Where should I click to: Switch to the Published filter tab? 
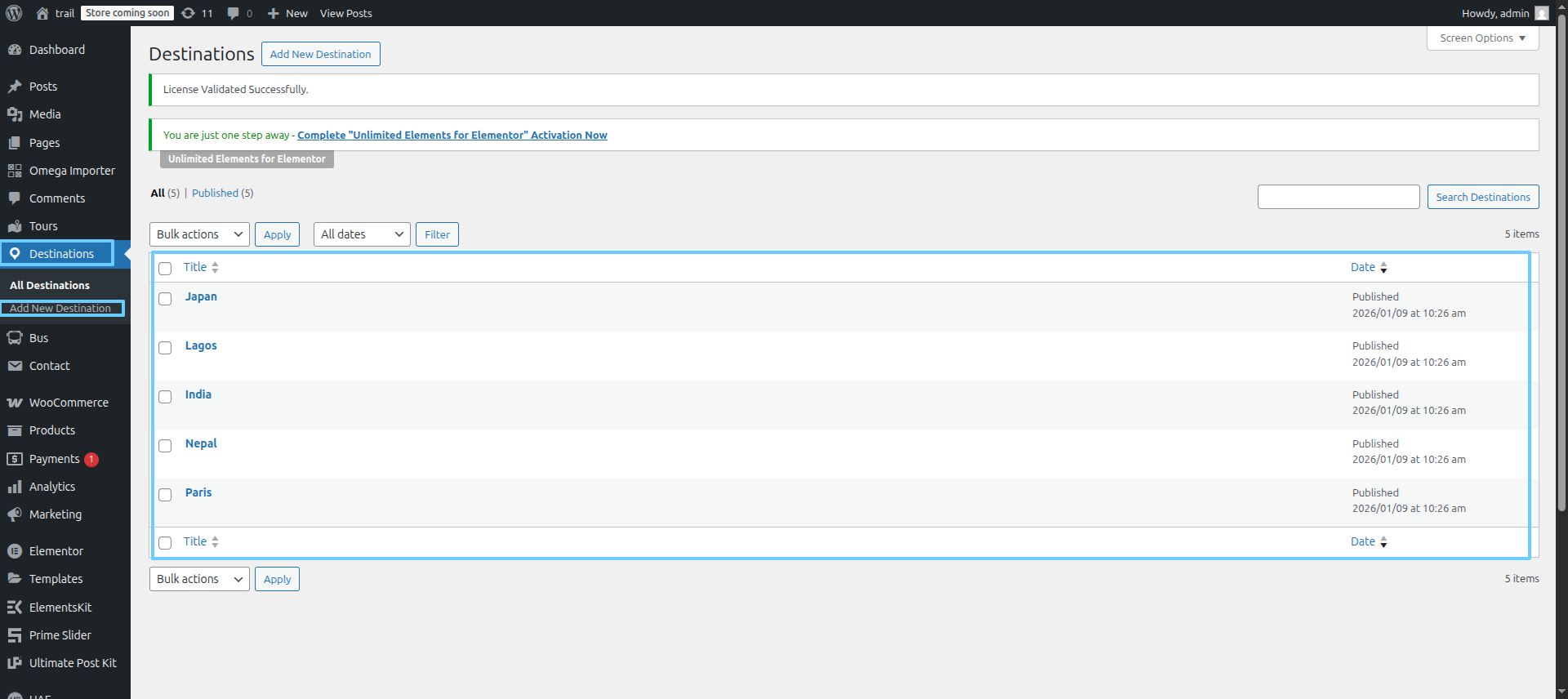click(215, 194)
